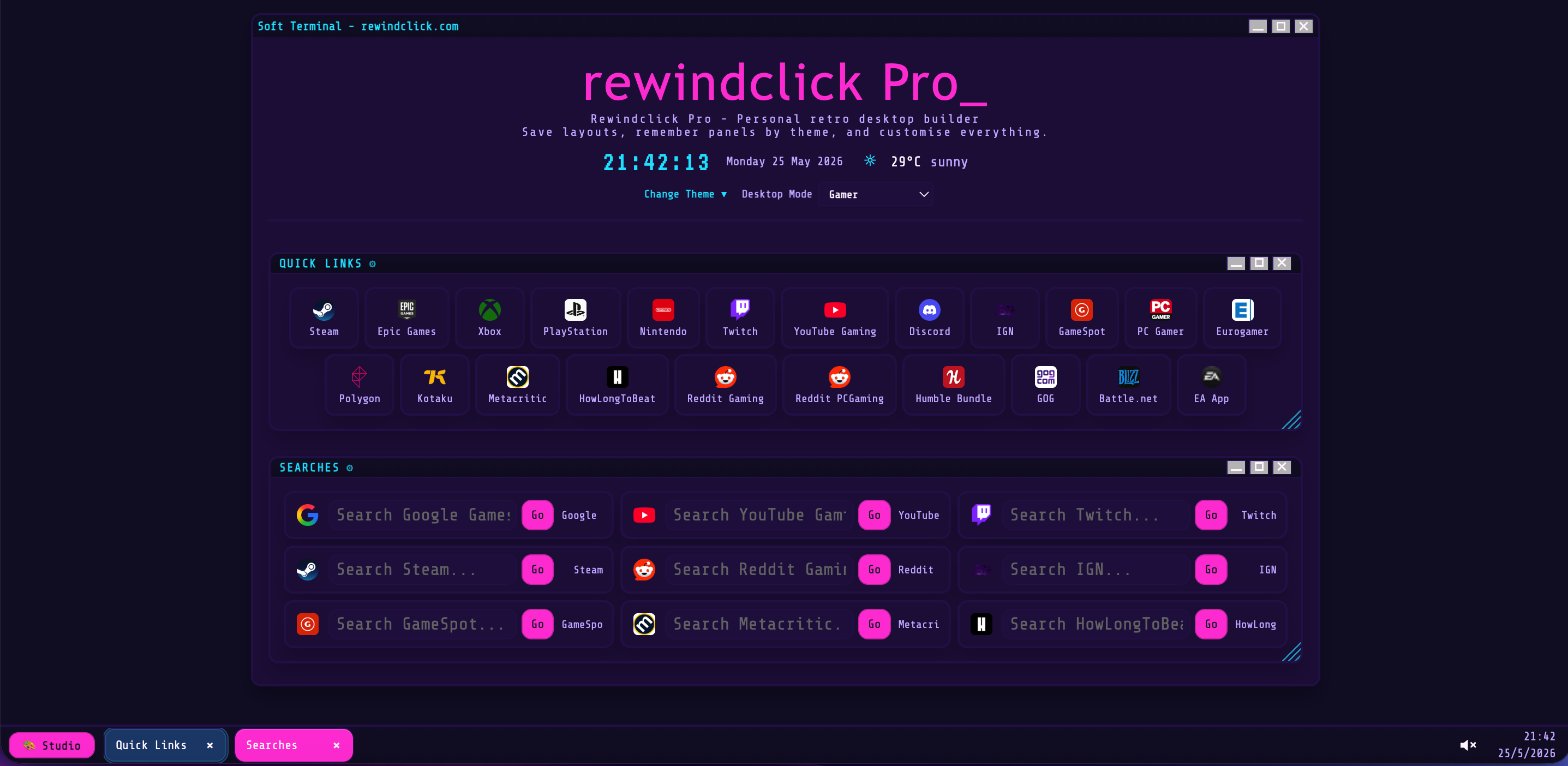Open Quick Links panel settings gear
The width and height of the screenshot is (1568, 766).
pyautogui.click(x=373, y=264)
